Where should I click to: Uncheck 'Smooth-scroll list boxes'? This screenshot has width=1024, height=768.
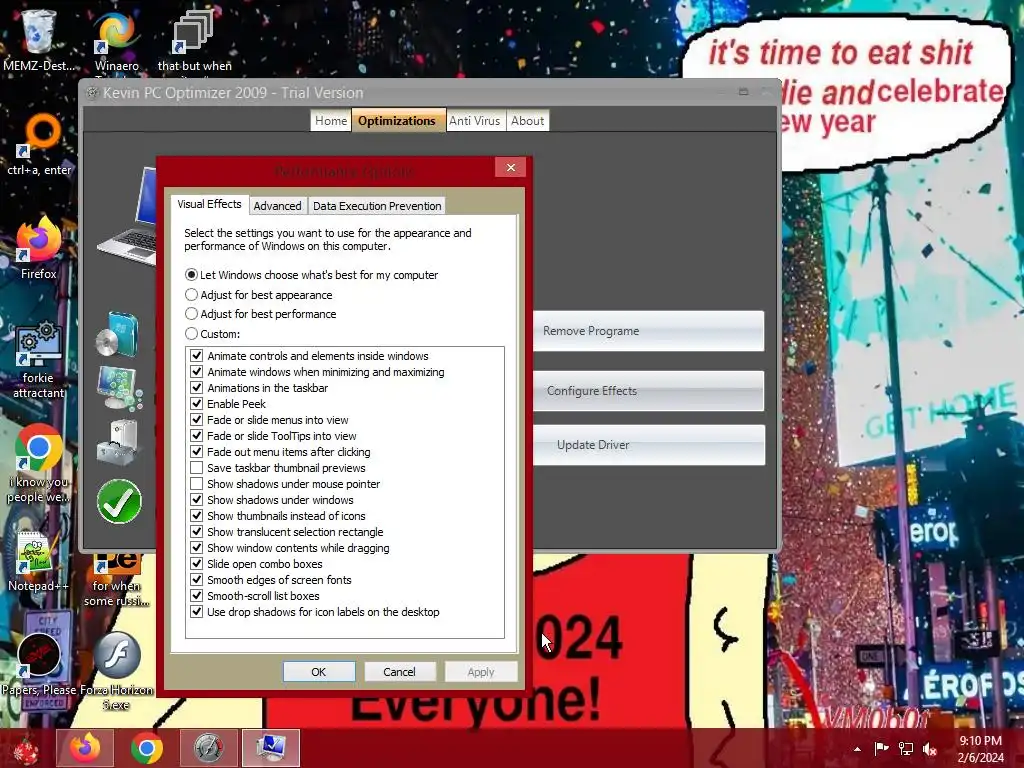(x=197, y=596)
